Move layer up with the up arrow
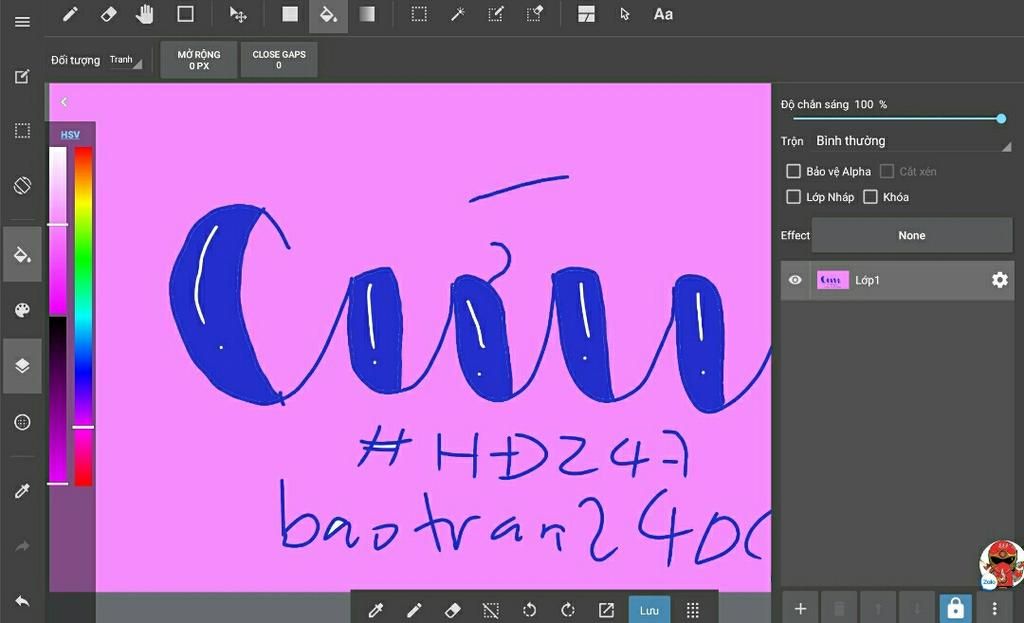This screenshot has width=1024, height=623. pos(878,609)
